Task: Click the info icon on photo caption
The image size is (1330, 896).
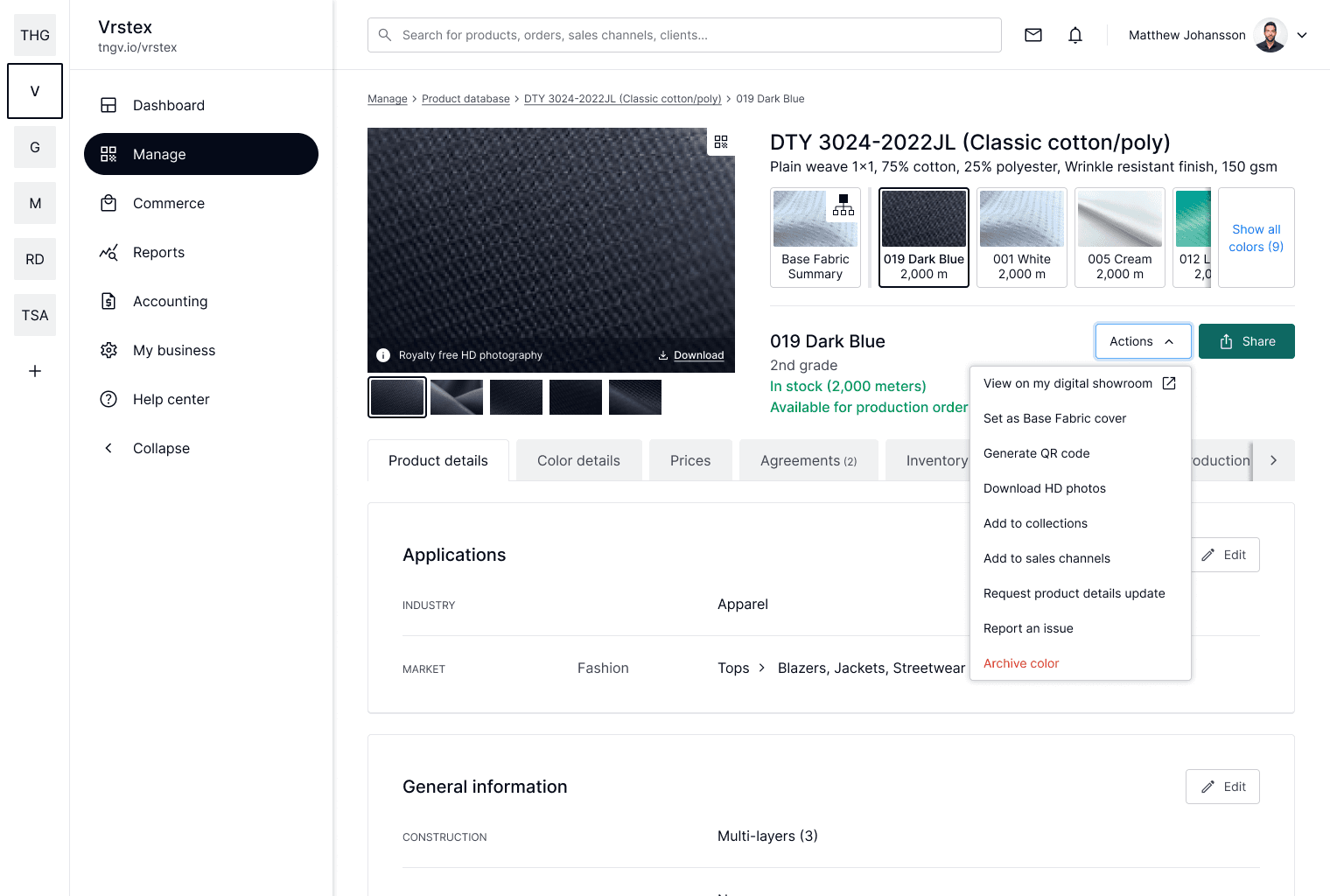Action: 383,355
